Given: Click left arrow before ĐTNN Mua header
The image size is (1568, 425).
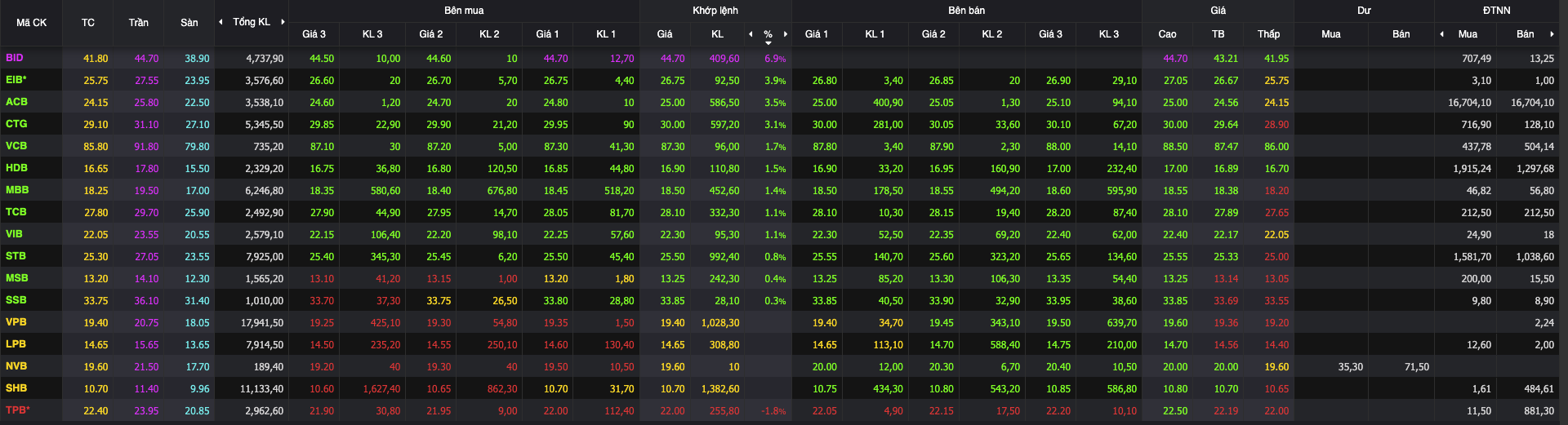Looking at the screenshot, I should [1442, 34].
